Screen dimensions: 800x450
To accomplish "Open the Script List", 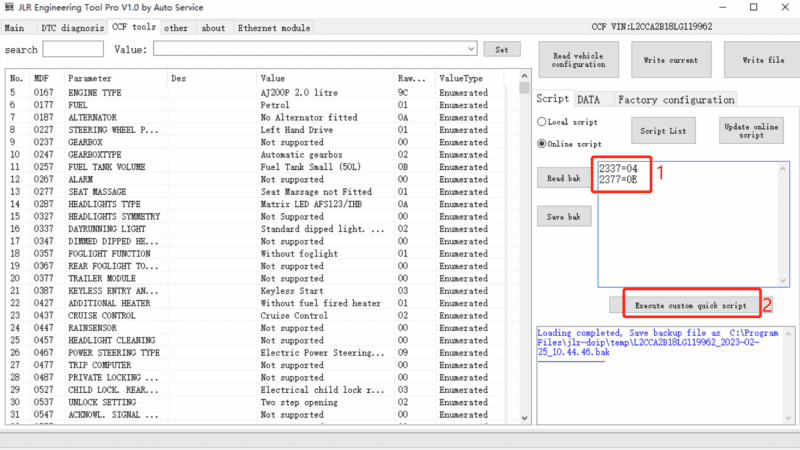I will click(x=663, y=131).
